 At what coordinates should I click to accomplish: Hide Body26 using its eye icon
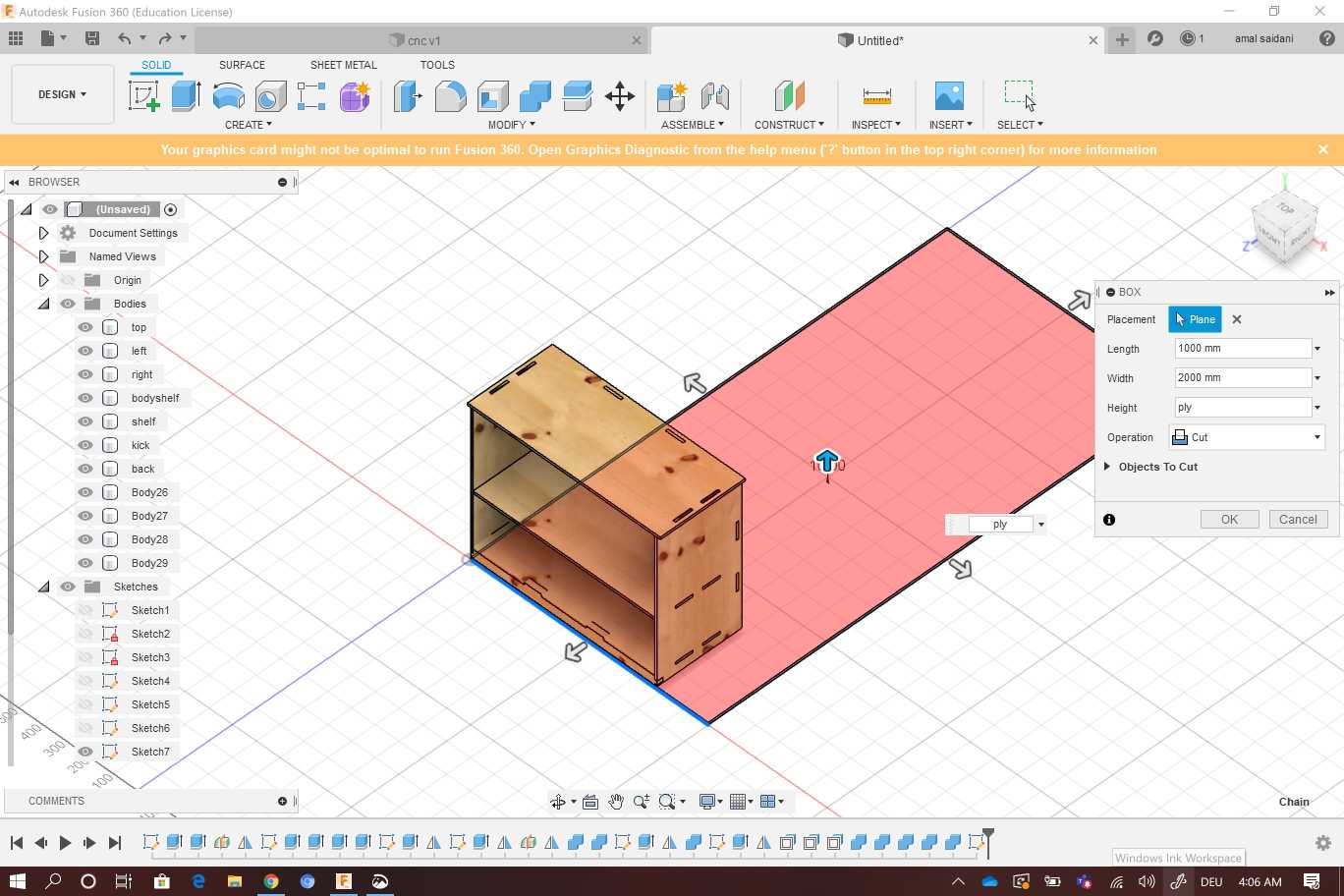(85, 492)
